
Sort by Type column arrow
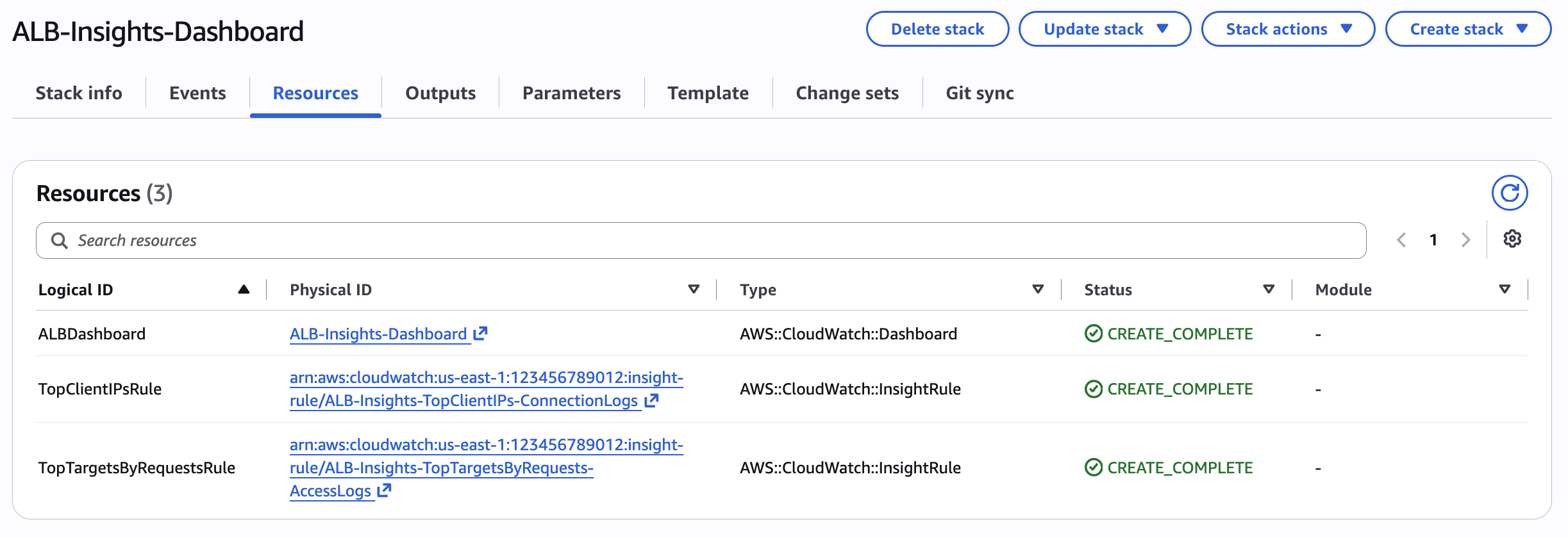click(1038, 289)
